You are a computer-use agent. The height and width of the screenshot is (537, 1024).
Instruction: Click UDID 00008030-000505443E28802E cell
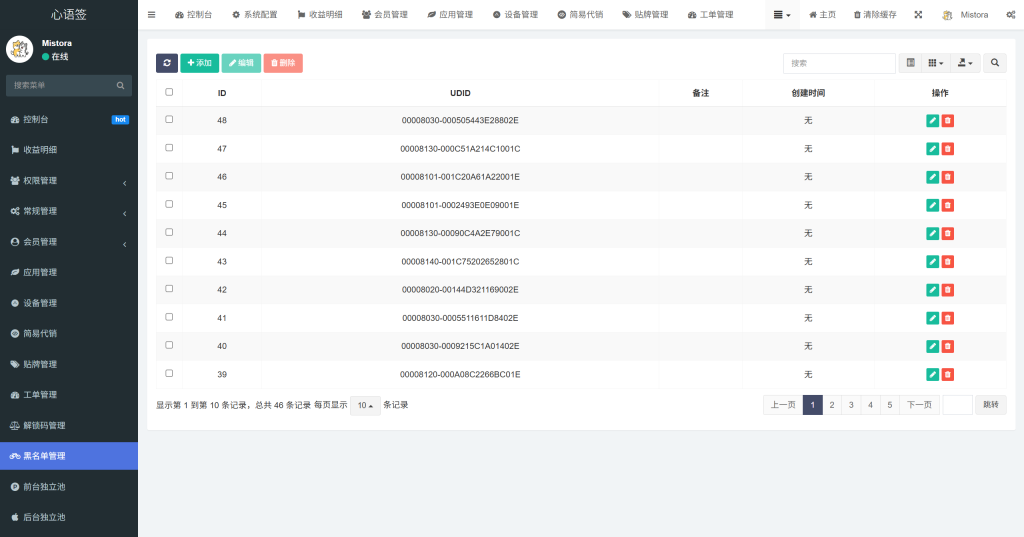pyautogui.click(x=460, y=120)
